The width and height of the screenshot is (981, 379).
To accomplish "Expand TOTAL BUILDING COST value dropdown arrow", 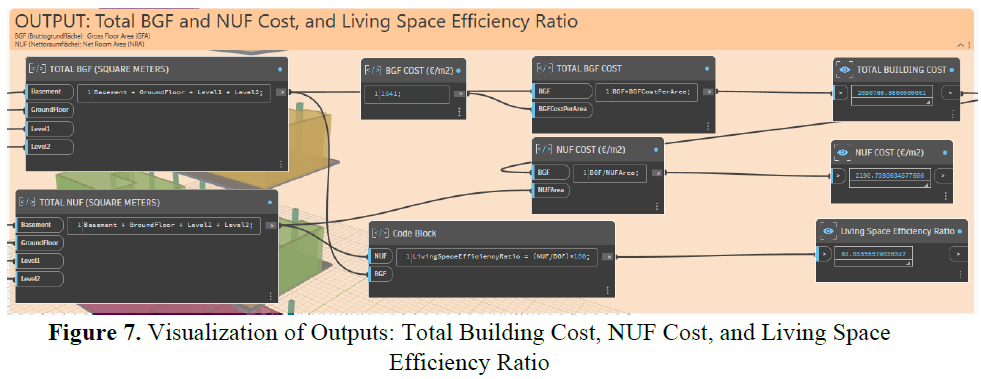I will click(x=928, y=101).
